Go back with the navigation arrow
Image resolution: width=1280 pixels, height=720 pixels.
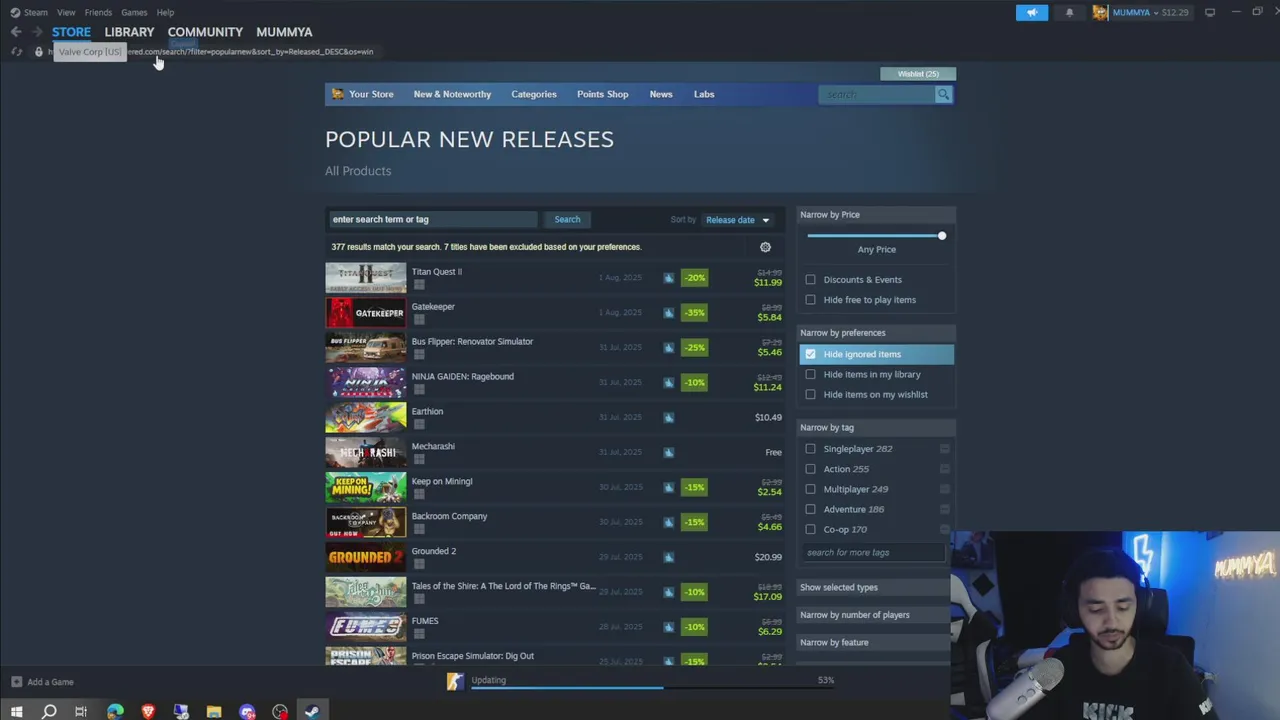click(16, 32)
